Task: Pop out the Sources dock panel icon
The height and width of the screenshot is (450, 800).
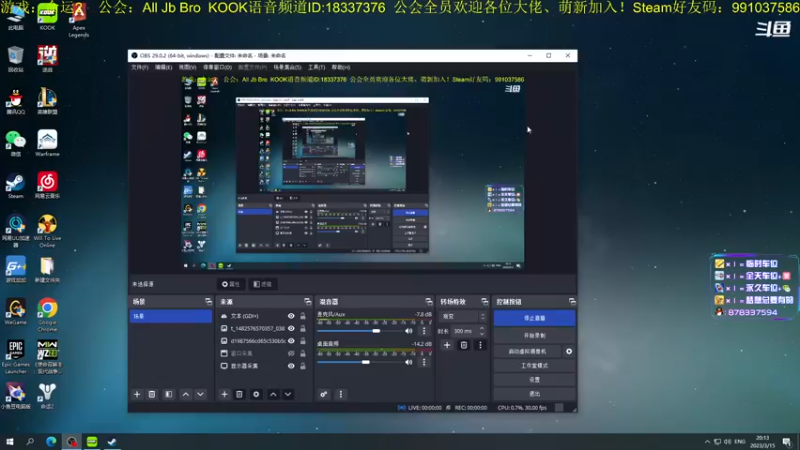Action: point(307,302)
